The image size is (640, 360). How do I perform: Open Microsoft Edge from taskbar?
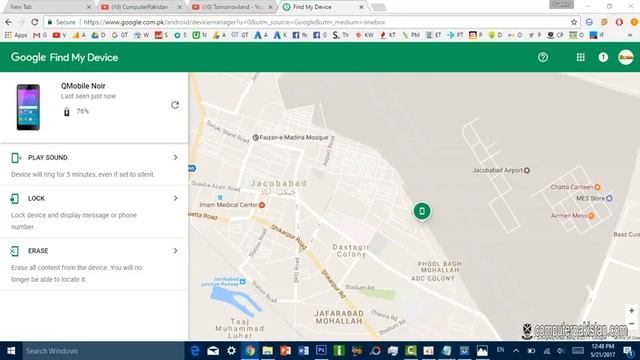click(196, 351)
